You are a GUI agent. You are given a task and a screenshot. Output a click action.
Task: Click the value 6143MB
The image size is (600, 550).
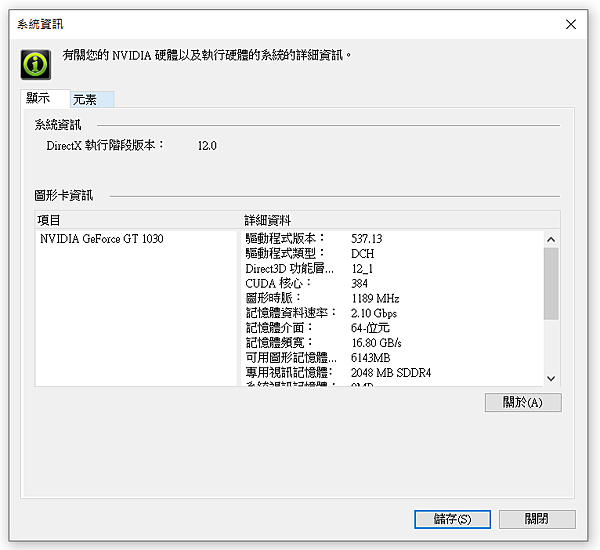[370, 358]
